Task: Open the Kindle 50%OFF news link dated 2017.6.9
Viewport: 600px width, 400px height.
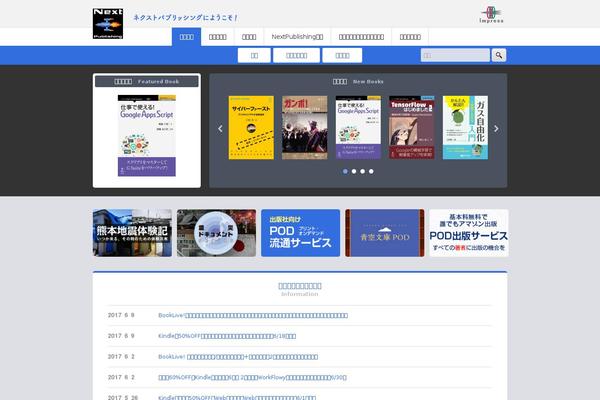Action: pos(227,336)
